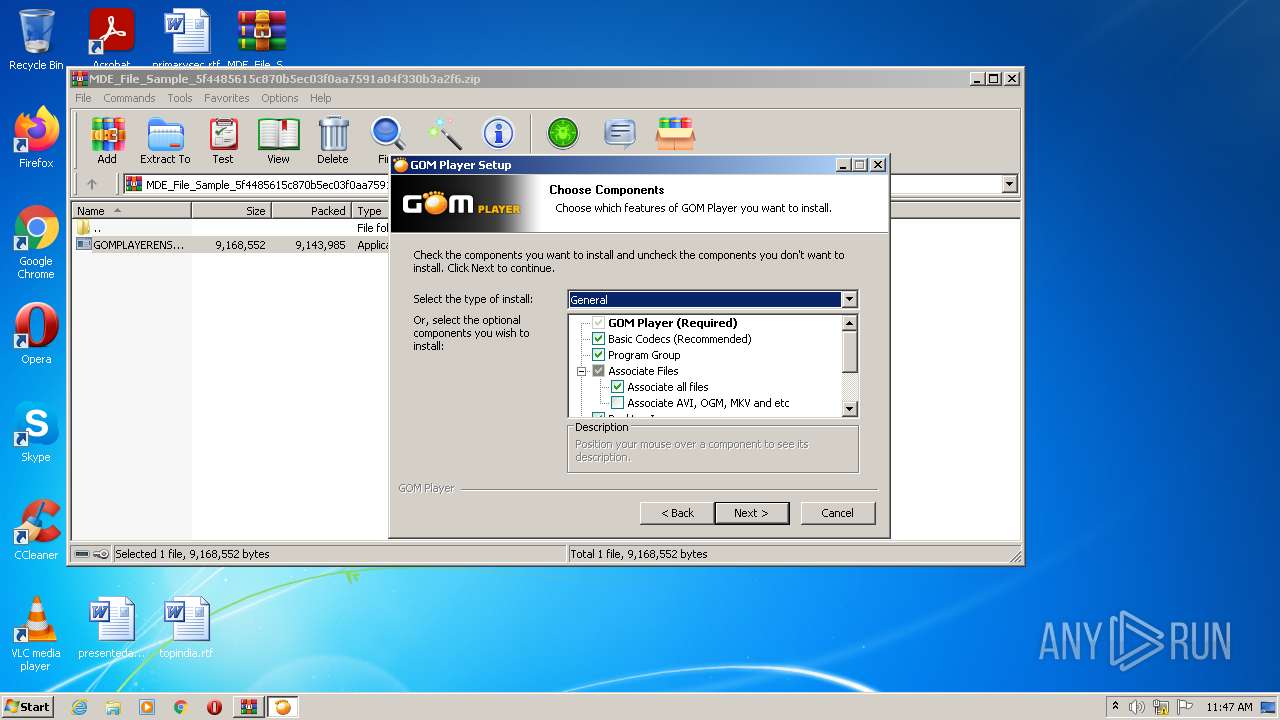Collapse the Associate Files tree node

pyautogui.click(x=581, y=371)
